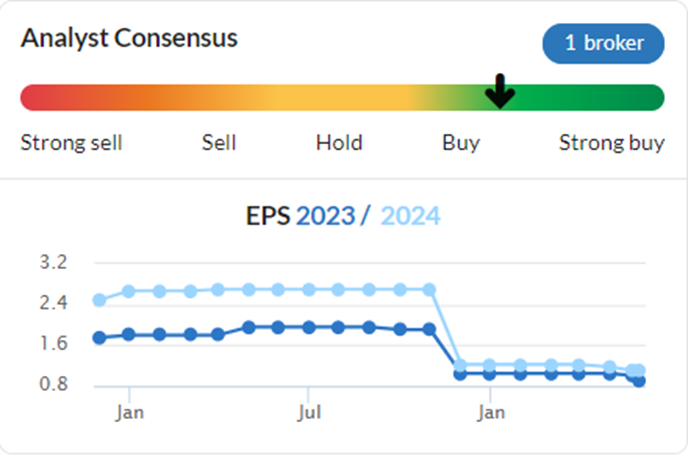Click the Jul axis label
The image size is (688, 456).
[309, 413]
